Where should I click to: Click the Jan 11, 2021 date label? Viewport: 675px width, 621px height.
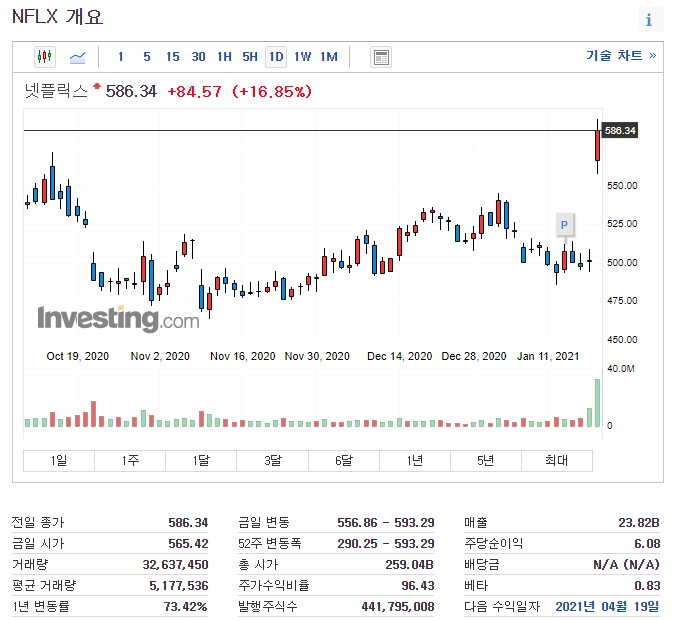coord(548,356)
